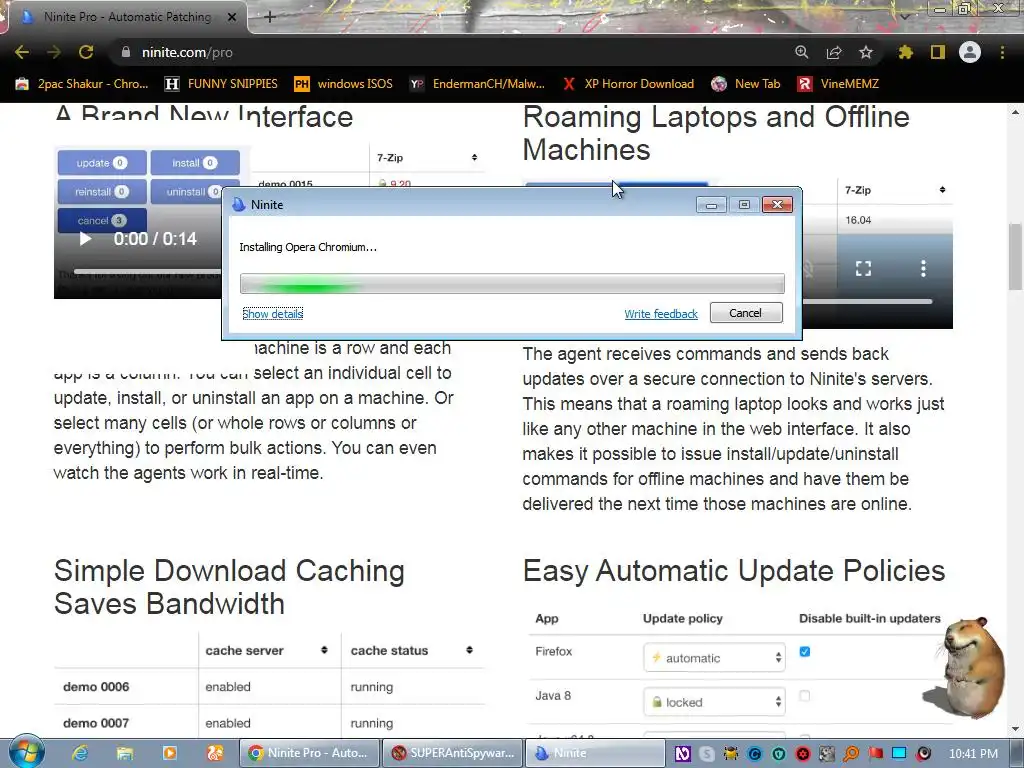Bookmark this page with the star icon
The width and height of the screenshot is (1024, 768).
click(x=866, y=52)
